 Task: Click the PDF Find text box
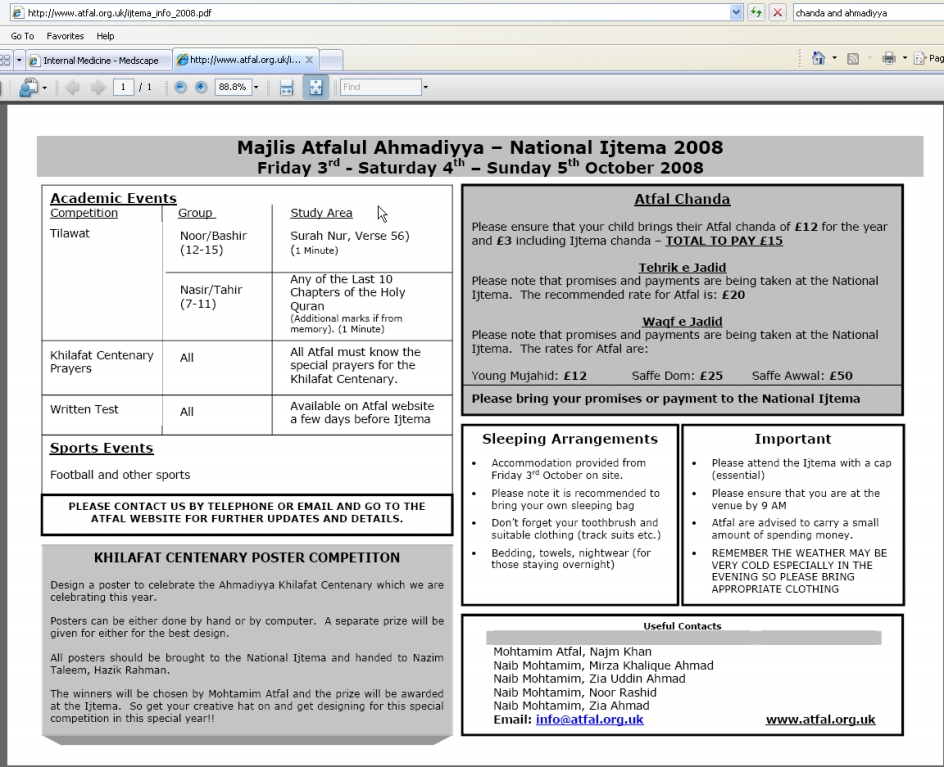click(380, 88)
